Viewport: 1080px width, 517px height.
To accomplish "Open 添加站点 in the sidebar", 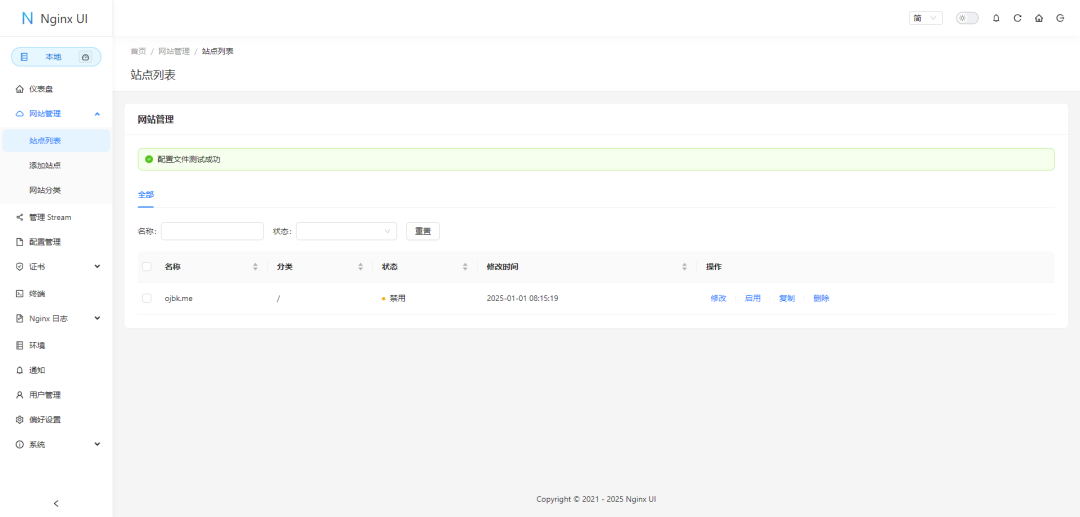I will point(45,165).
